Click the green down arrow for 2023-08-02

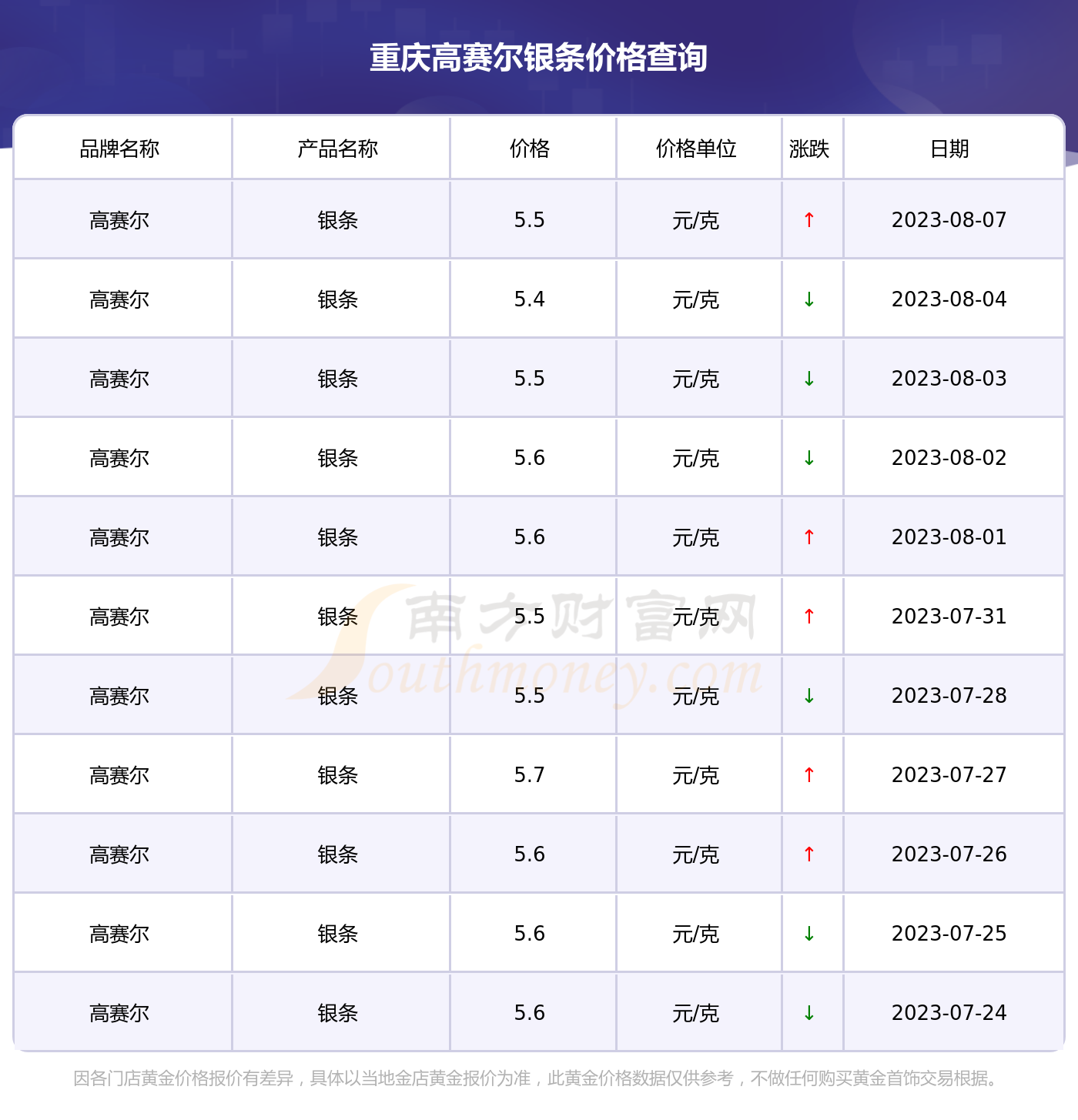click(x=809, y=458)
